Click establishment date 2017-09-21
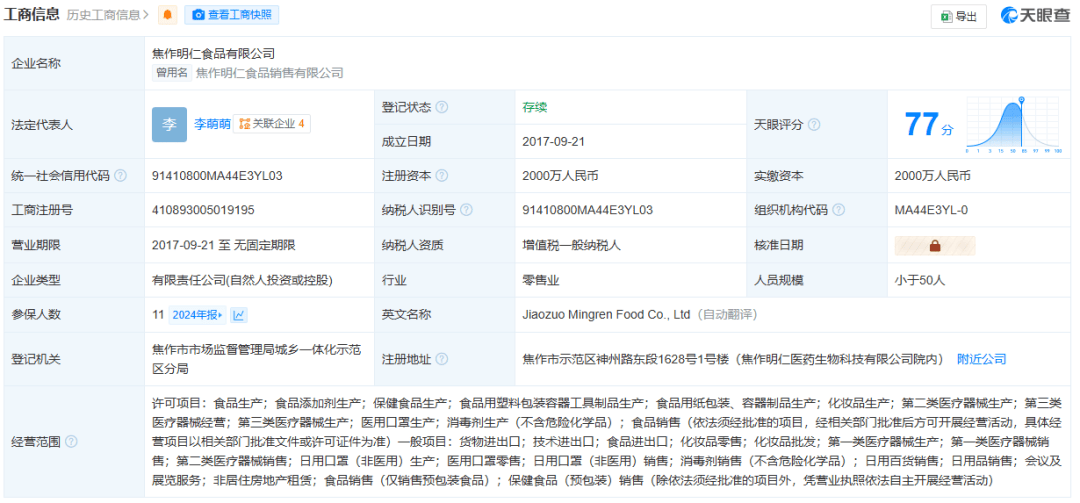 tap(554, 142)
